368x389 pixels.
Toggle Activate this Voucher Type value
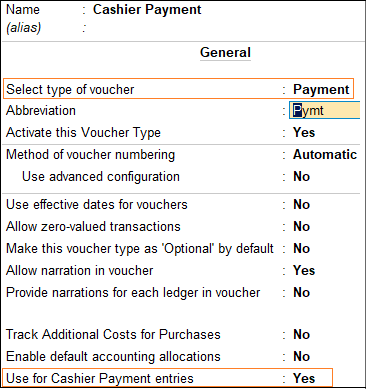[x=304, y=132]
